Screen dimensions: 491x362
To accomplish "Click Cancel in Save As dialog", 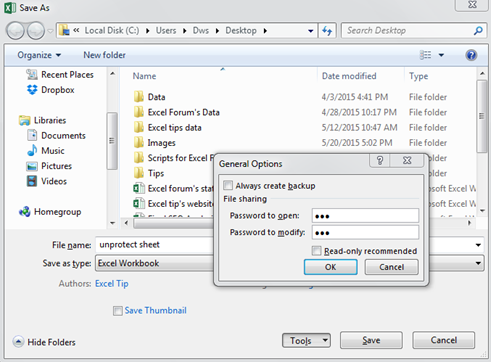I will [443, 340].
